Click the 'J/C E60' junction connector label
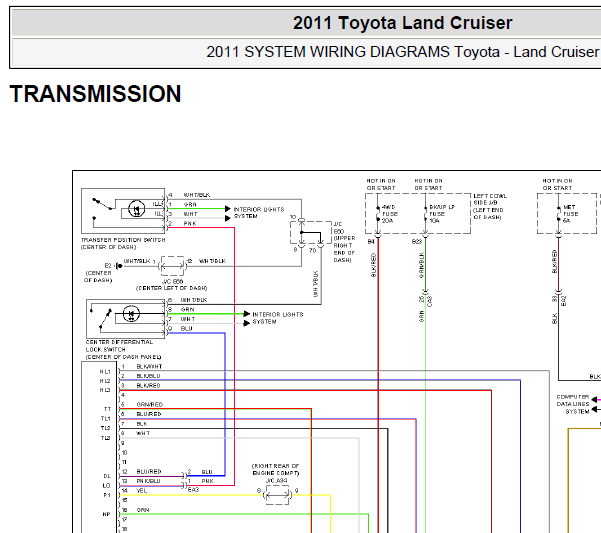Screen dimensions: 601x533 339,228
